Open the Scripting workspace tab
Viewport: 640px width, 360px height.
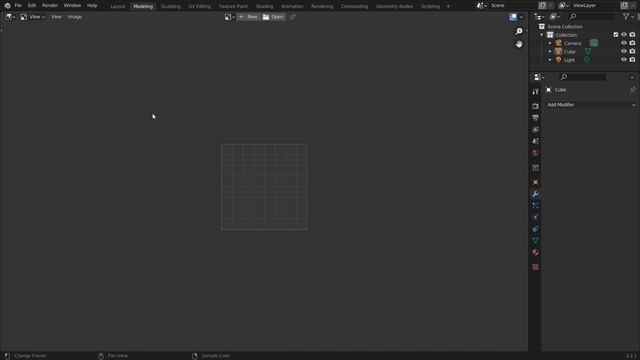[430, 6]
